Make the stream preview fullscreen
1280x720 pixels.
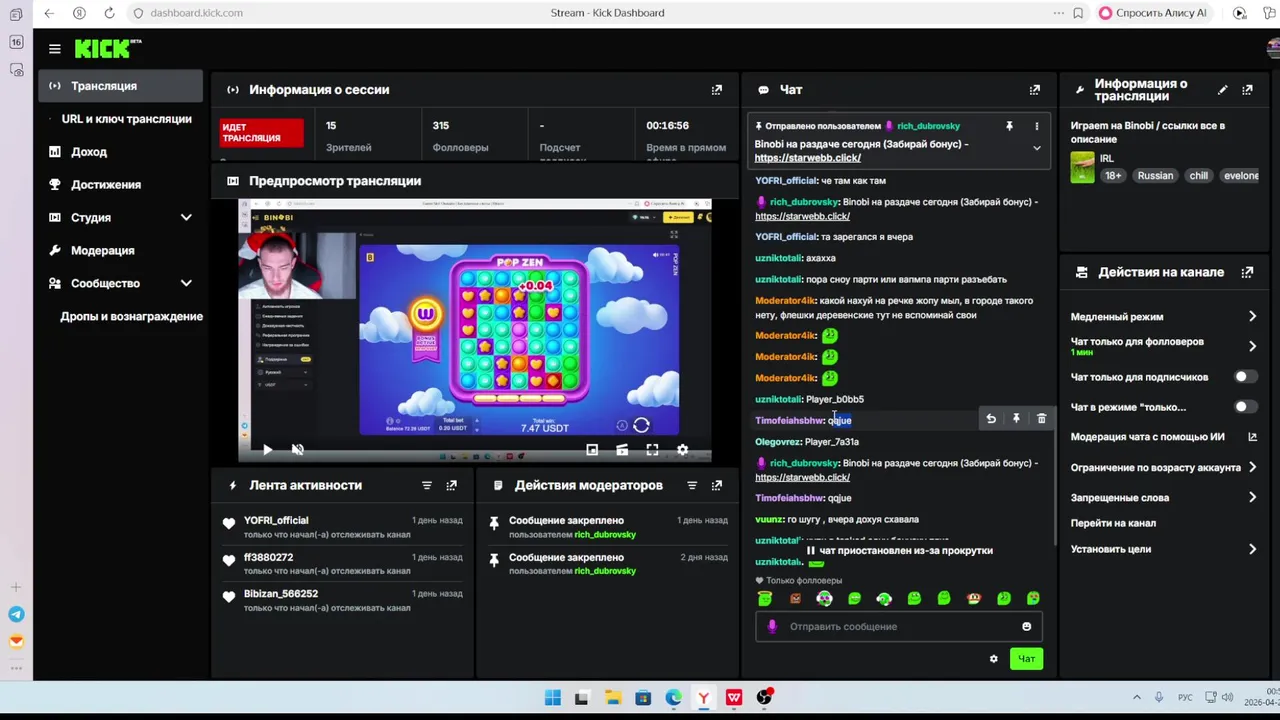click(652, 450)
